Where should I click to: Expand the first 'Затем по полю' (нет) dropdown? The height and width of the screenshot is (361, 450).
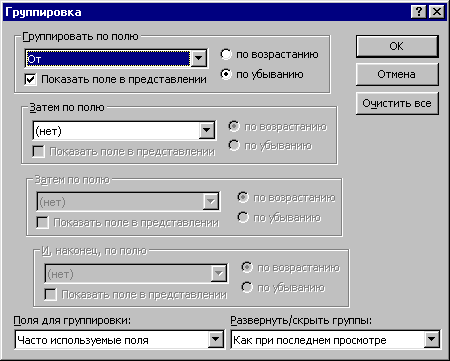pos(207,130)
